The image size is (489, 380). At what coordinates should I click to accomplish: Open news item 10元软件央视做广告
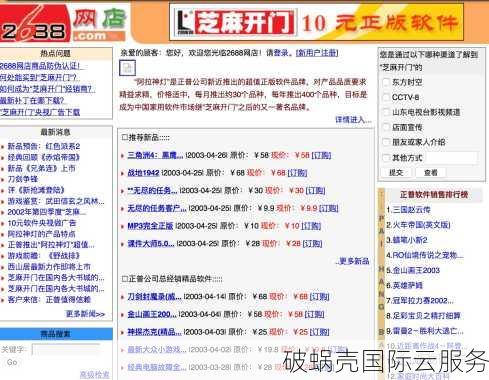42,223
